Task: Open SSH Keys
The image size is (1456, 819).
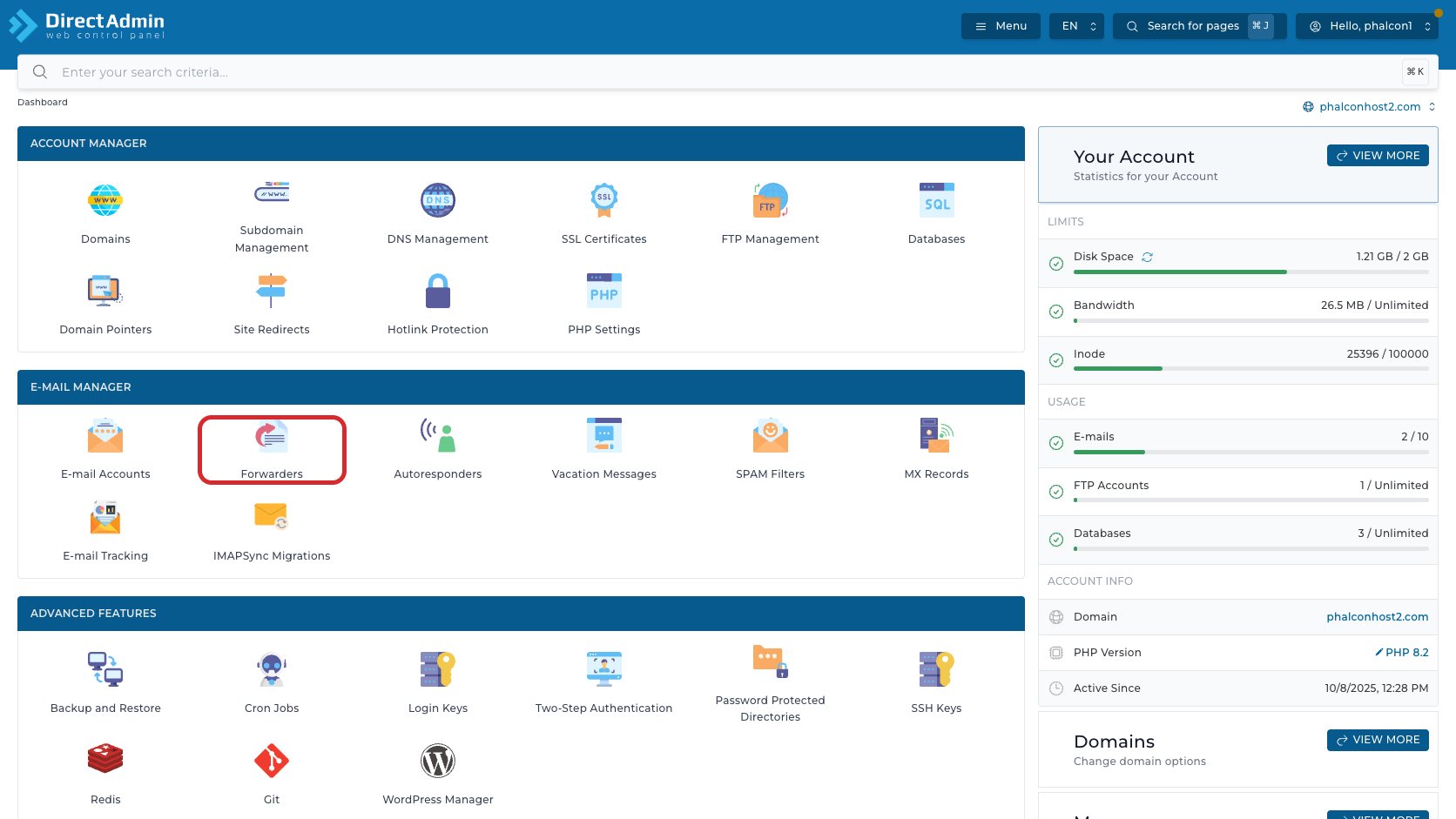Action: (x=937, y=684)
